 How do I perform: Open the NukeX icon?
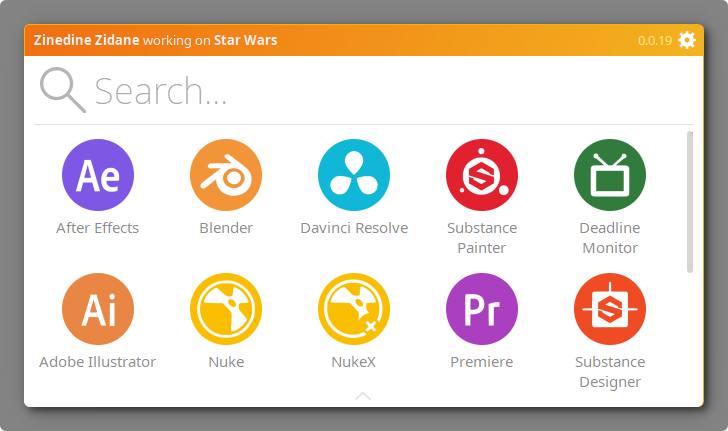354,309
